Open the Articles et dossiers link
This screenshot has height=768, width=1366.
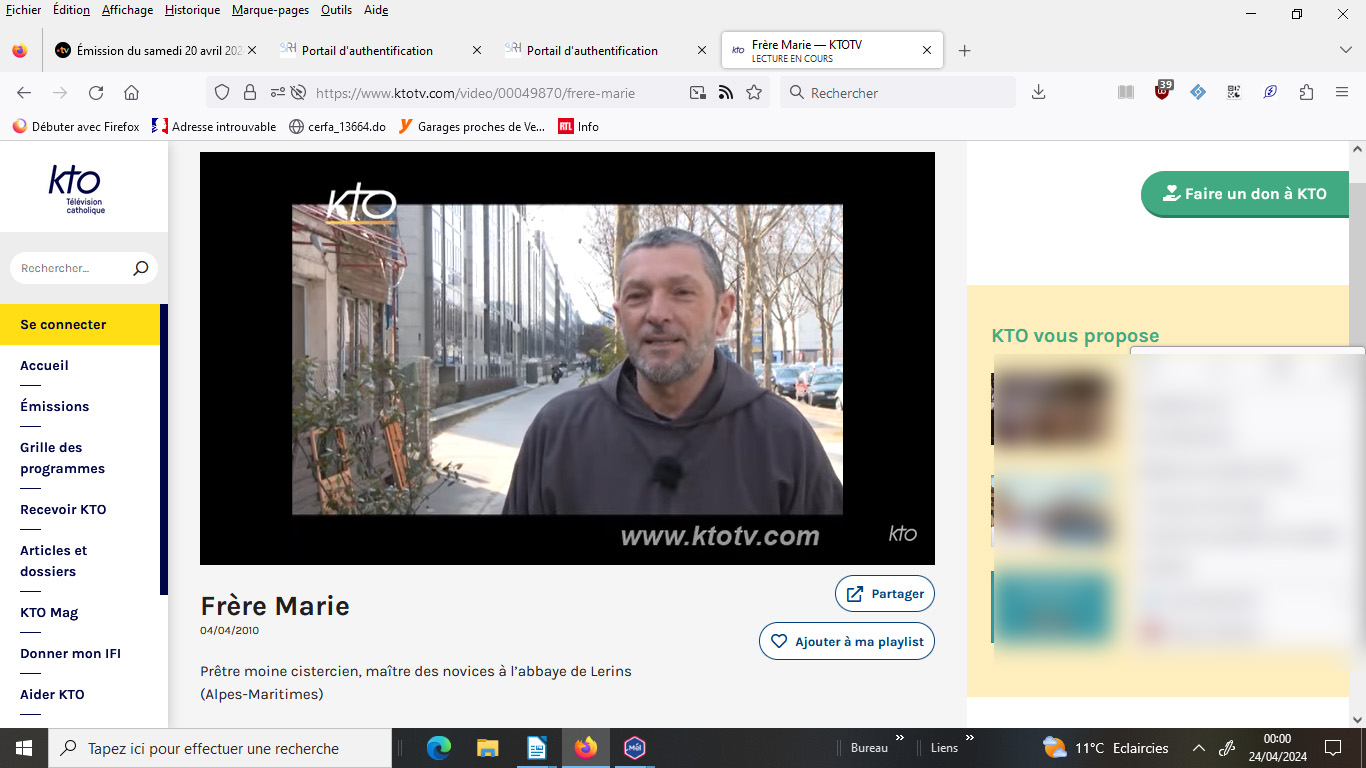coord(53,561)
